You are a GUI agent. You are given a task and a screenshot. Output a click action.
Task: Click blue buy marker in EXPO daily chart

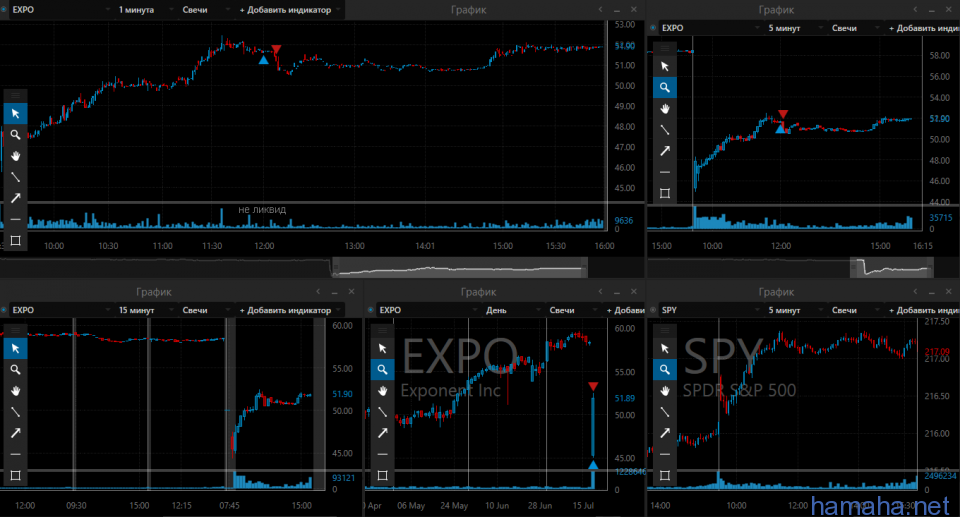[x=593, y=465]
